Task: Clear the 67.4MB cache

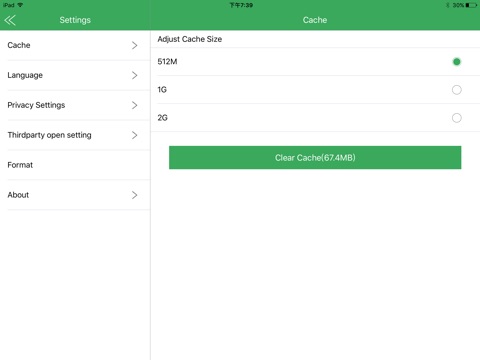Action: [x=315, y=157]
